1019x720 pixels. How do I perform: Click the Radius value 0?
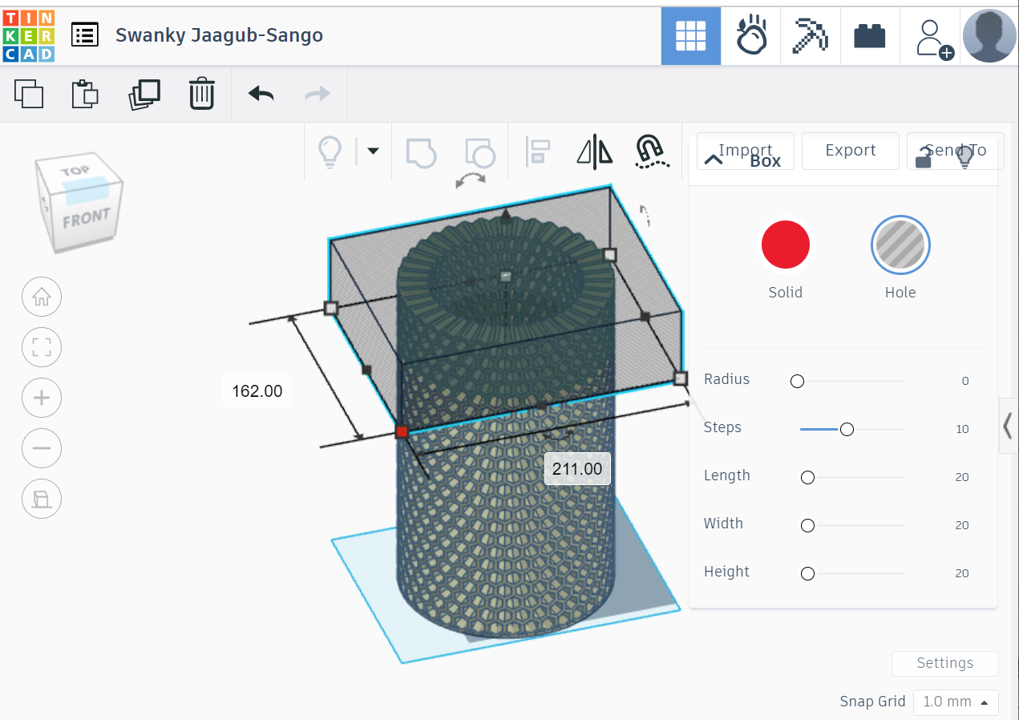click(x=965, y=381)
